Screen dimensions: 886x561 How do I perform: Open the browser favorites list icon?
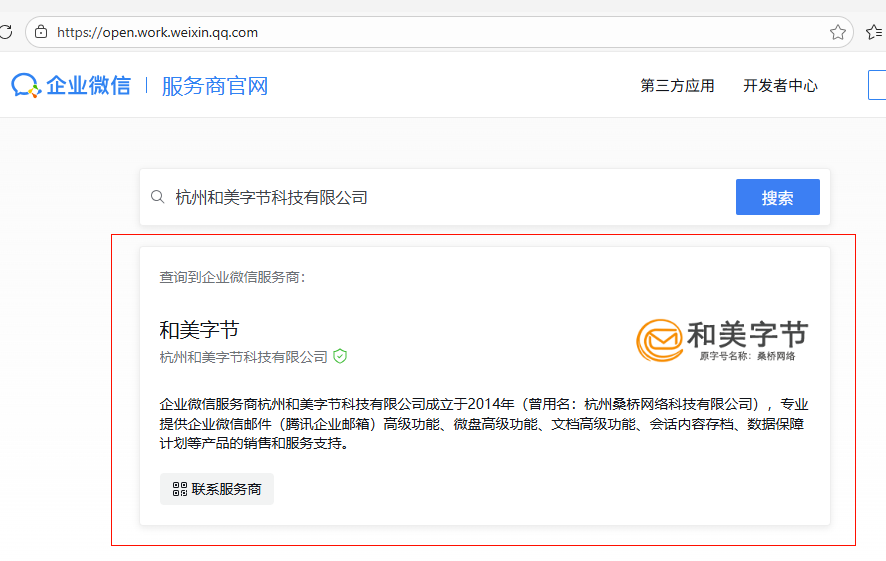pyautogui.click(x=874, y=32)
